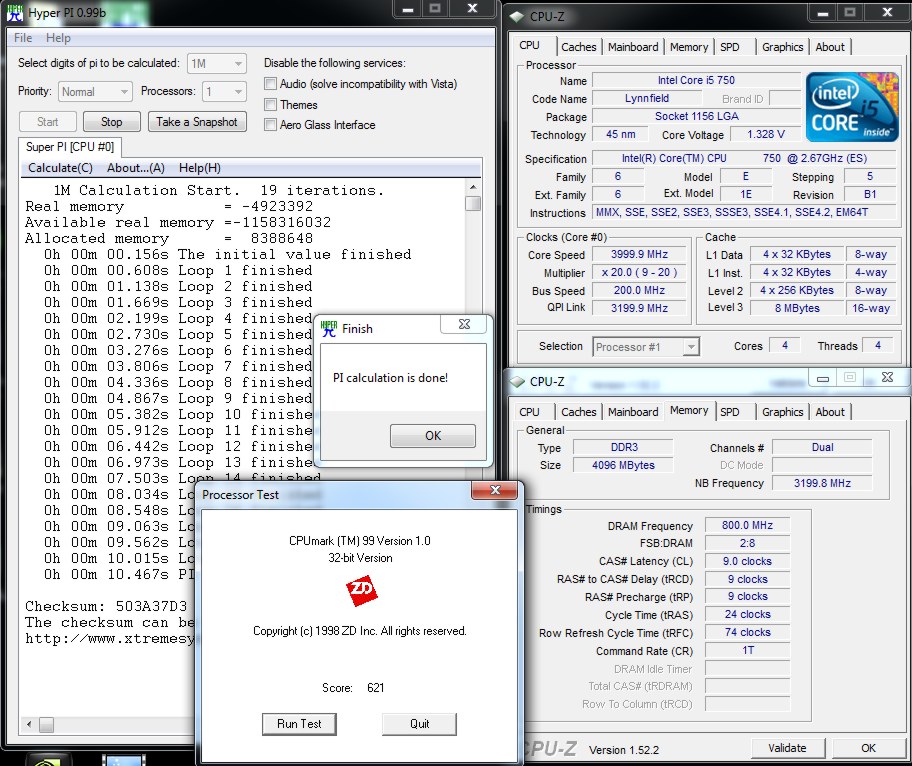This screenshot has height=766, width=912.
Task: Open Caches tab in lower CPU-Z window
Action: coord(579,412)
